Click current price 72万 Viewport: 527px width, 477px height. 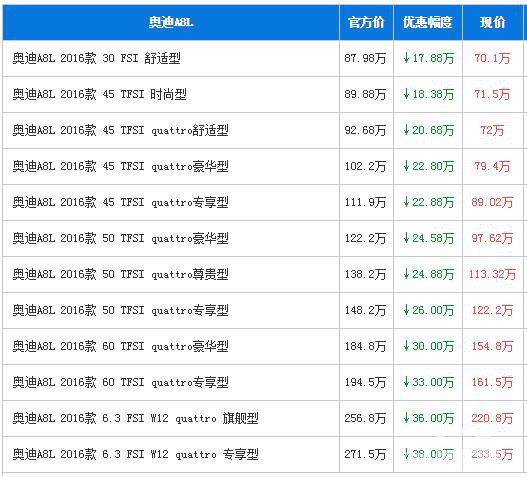click(x=492, y=130)
